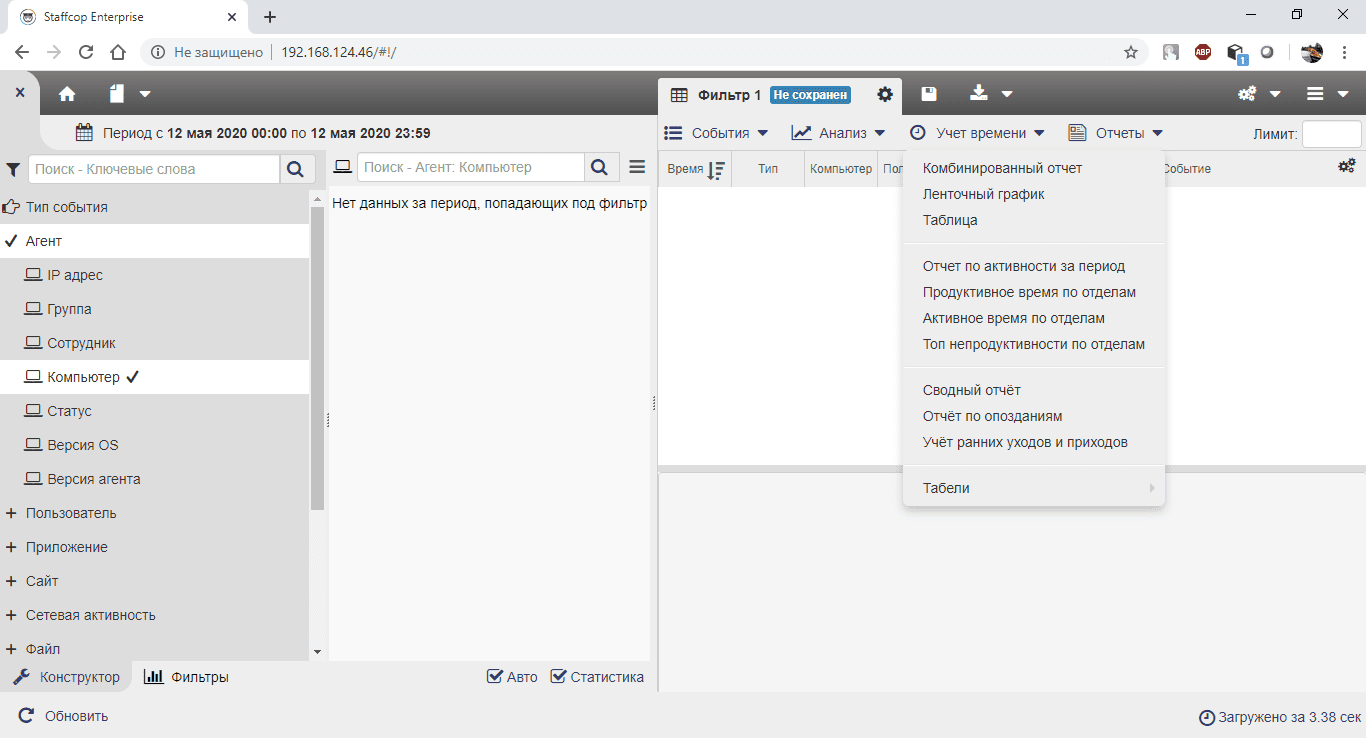Open the main hamburger menu at top right

tap(1328, 94)
